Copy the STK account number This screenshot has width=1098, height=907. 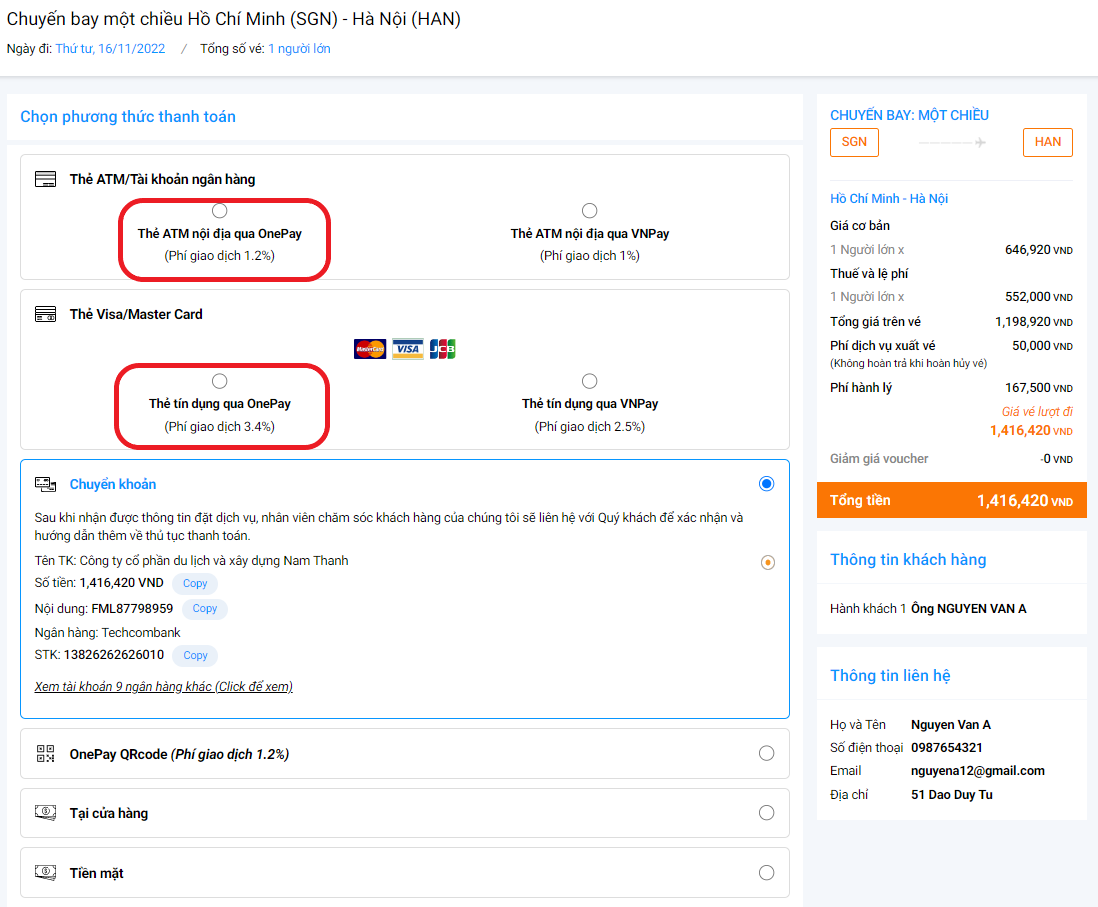195,656
